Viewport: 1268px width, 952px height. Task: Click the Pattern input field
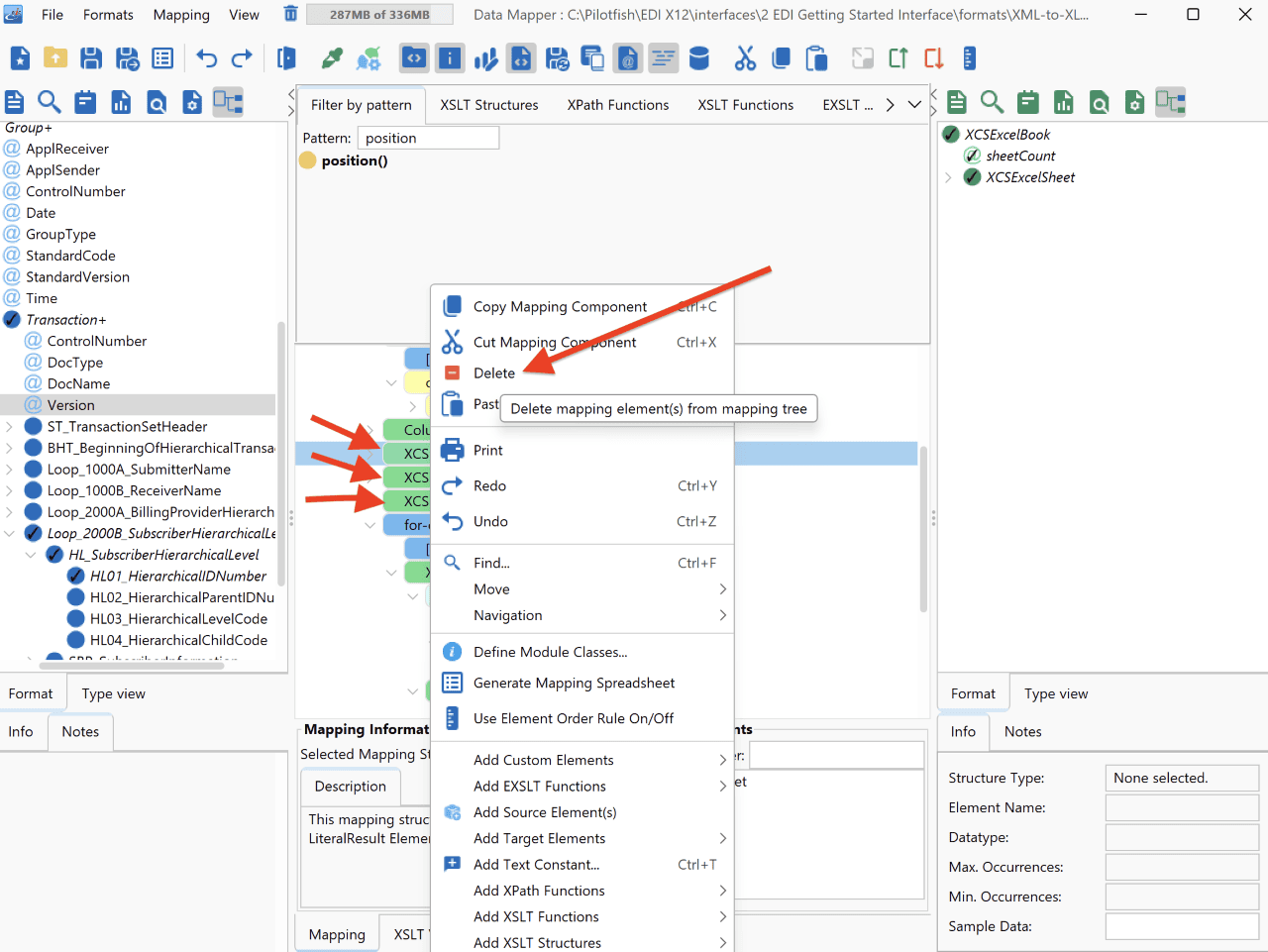pyautogui.click(x=428, y=139)
